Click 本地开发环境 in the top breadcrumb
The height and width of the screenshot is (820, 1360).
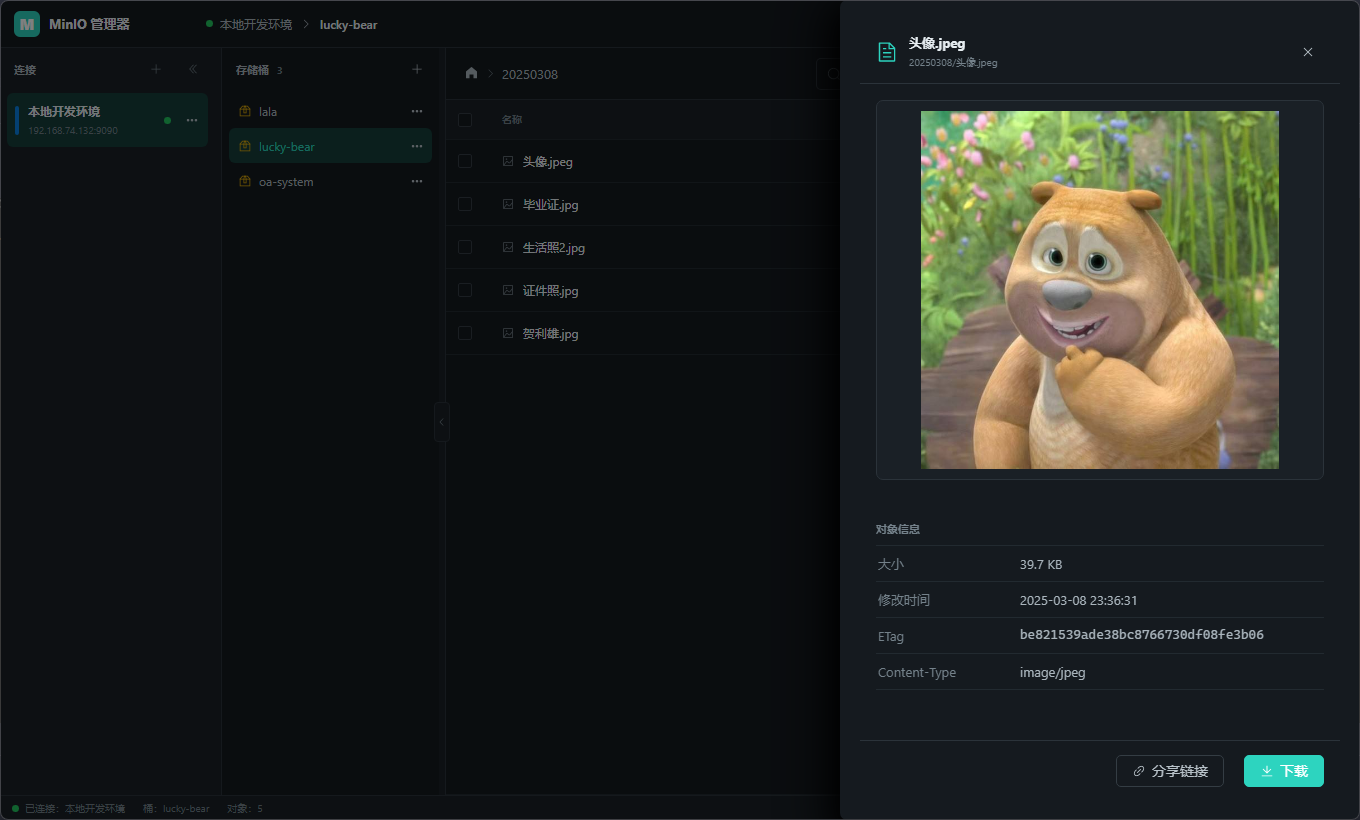pos(256,24)
